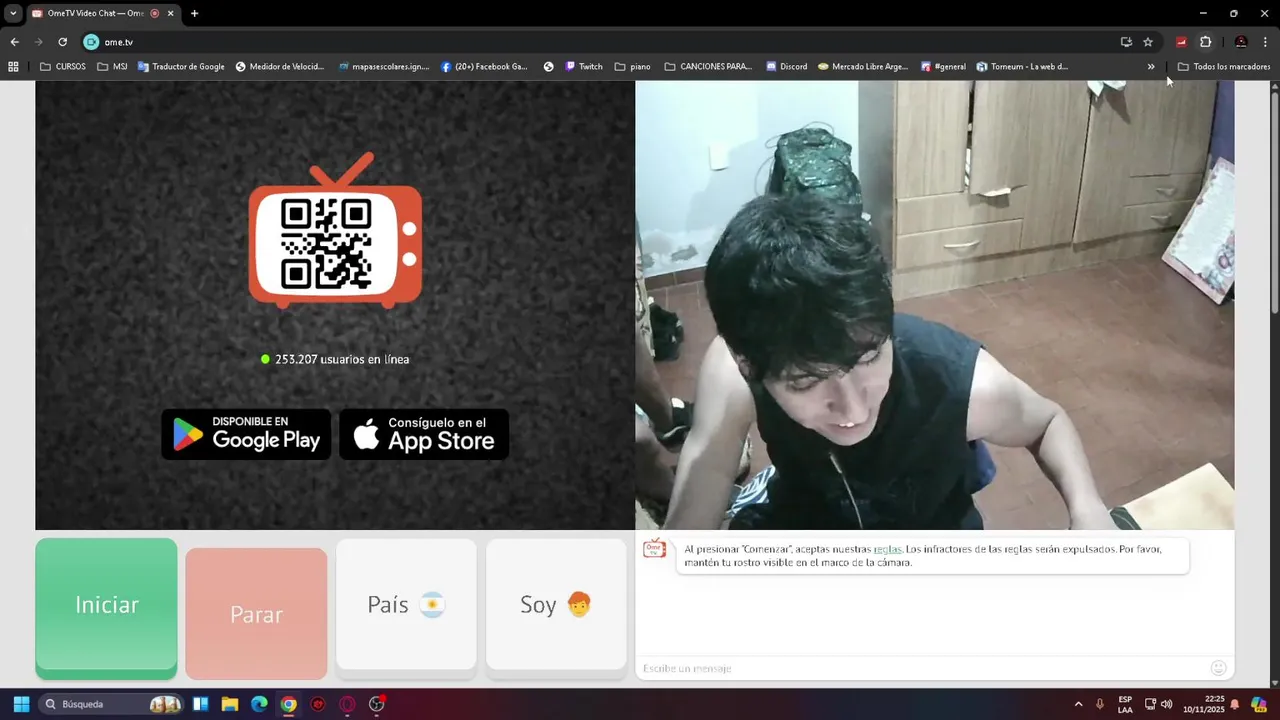Open the MSJ bookmark folder
The image size is (1280, 720).
click(112, 67)
